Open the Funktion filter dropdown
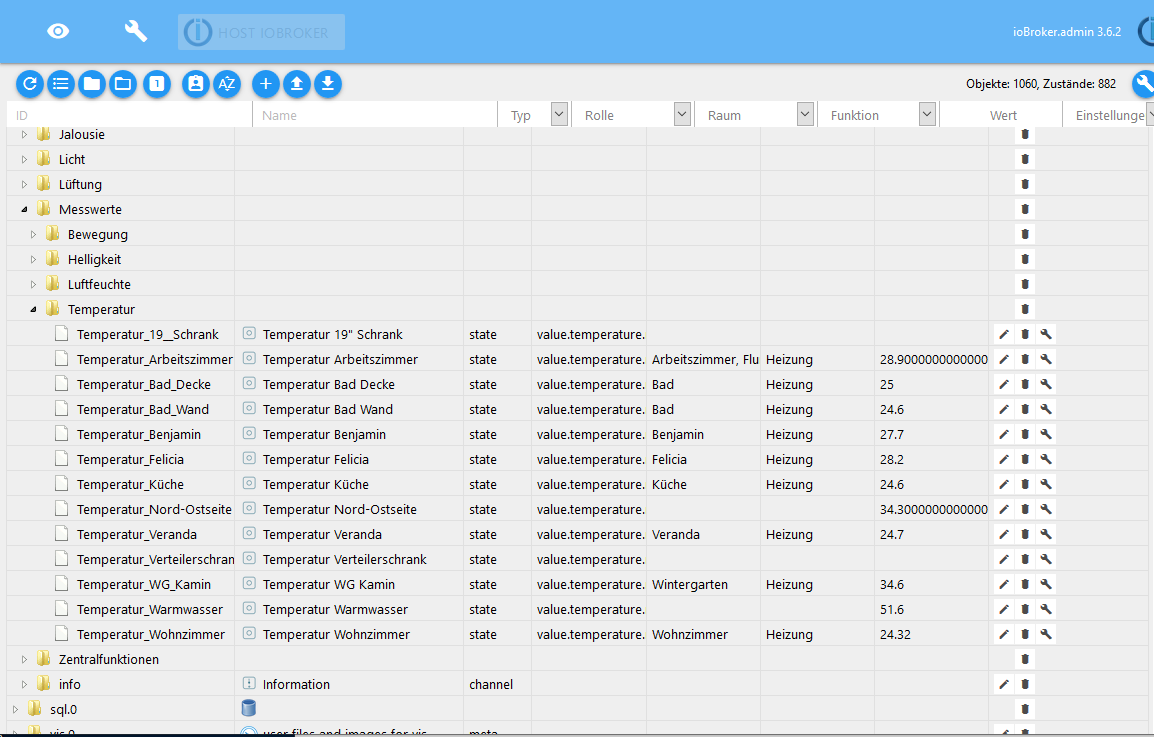 [x=927, y=114]
